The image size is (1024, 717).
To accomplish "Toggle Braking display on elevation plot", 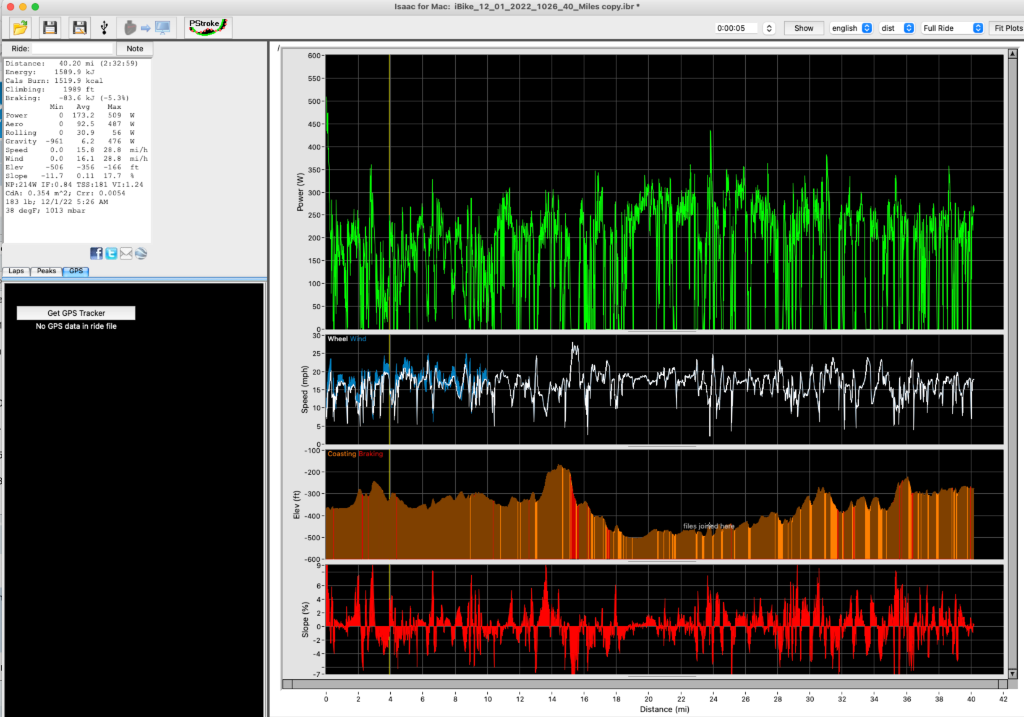I will 371,453.
